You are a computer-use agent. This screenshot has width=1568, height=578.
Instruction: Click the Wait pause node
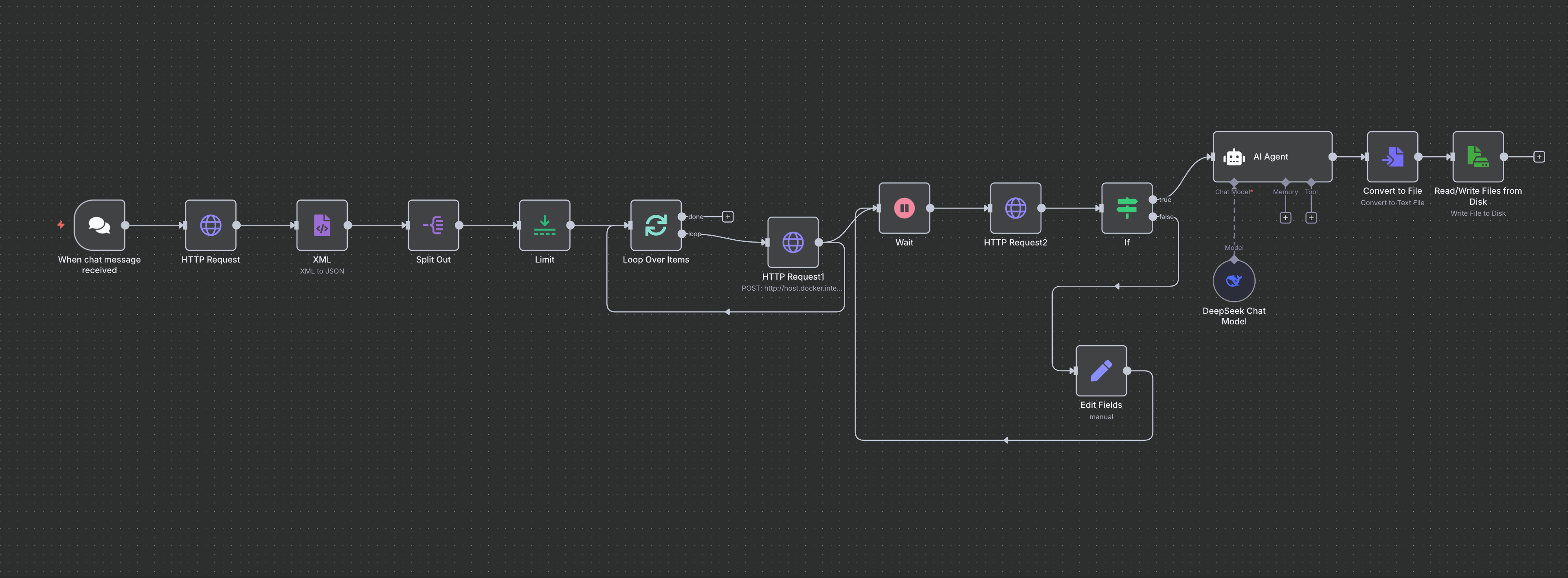tap(904, 208)
